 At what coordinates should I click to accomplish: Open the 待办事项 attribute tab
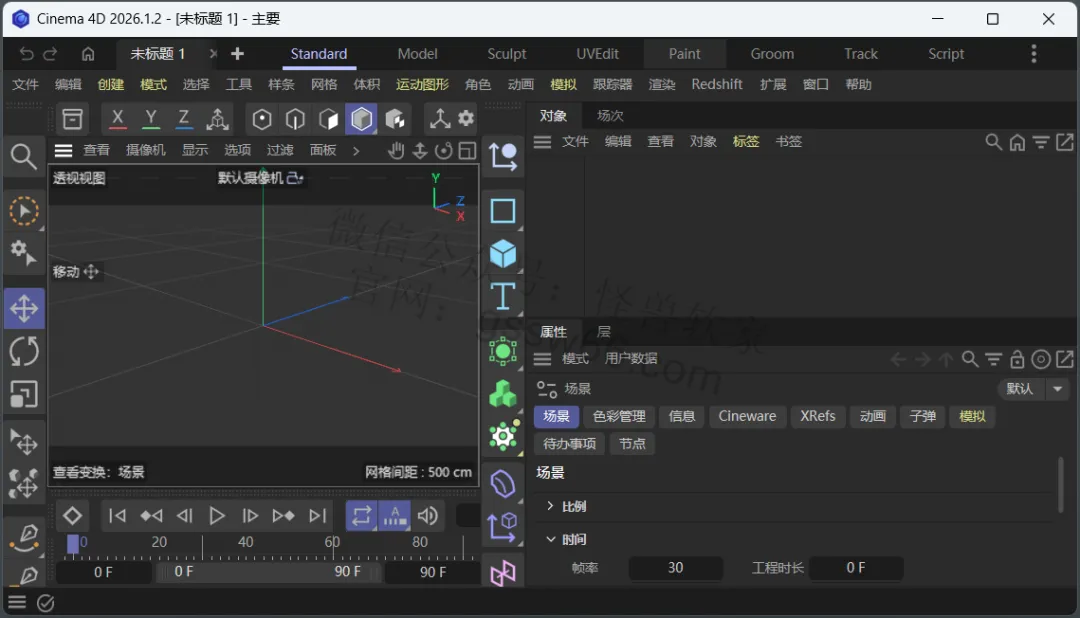click(x=570, y=444)
